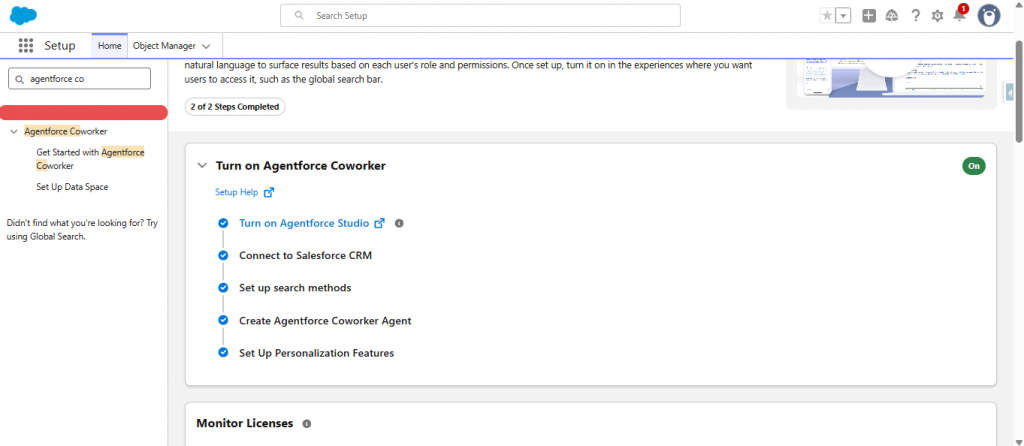Click the external link icon beside Agentforce Studio
Image resolution: width=1024 pixels, height=446 pixels.
click(379, 223)
